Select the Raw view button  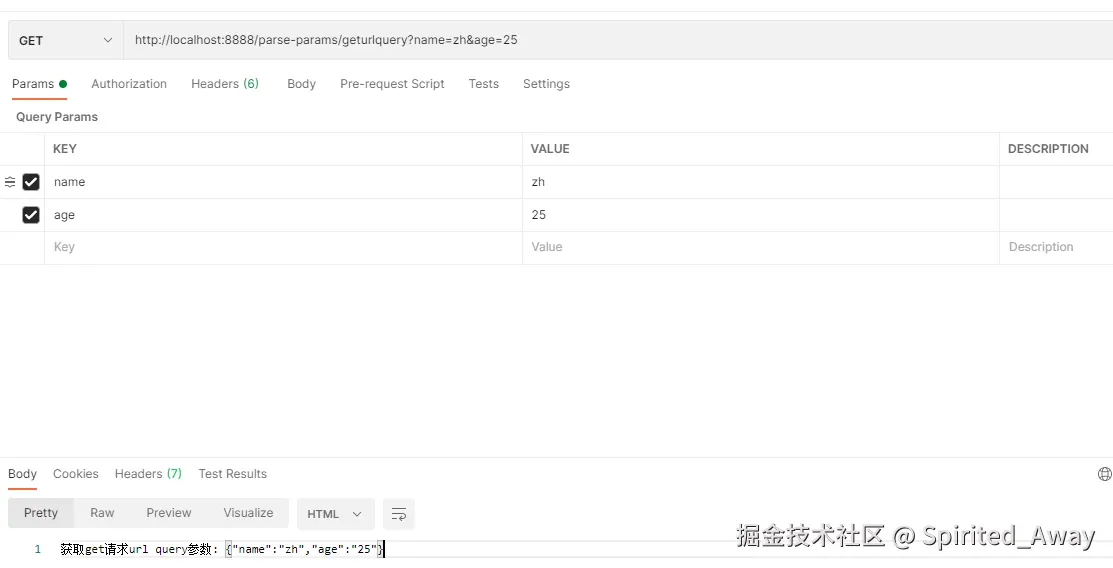tap(102, 513)
